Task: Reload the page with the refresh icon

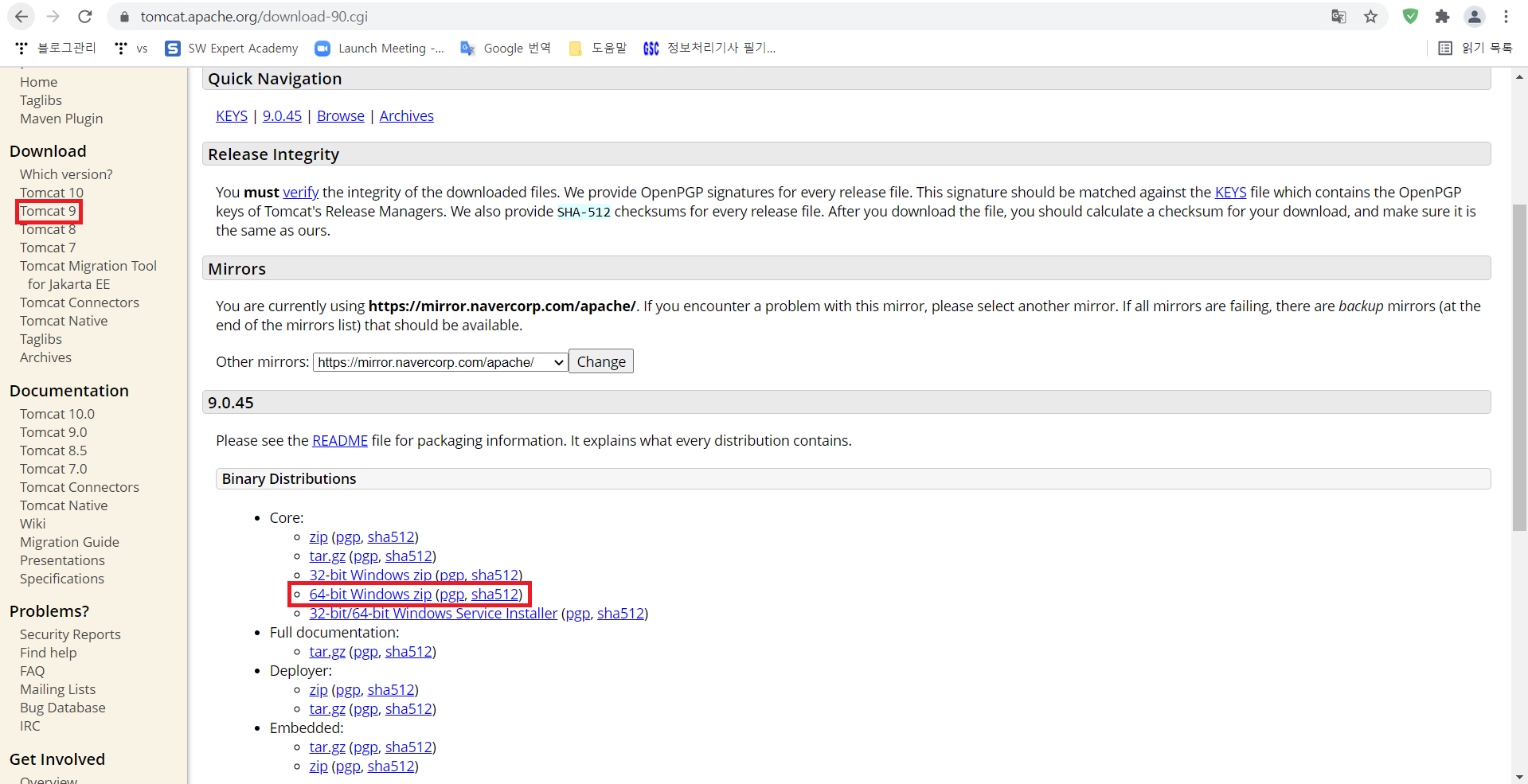Action: [x=85, y=17]
